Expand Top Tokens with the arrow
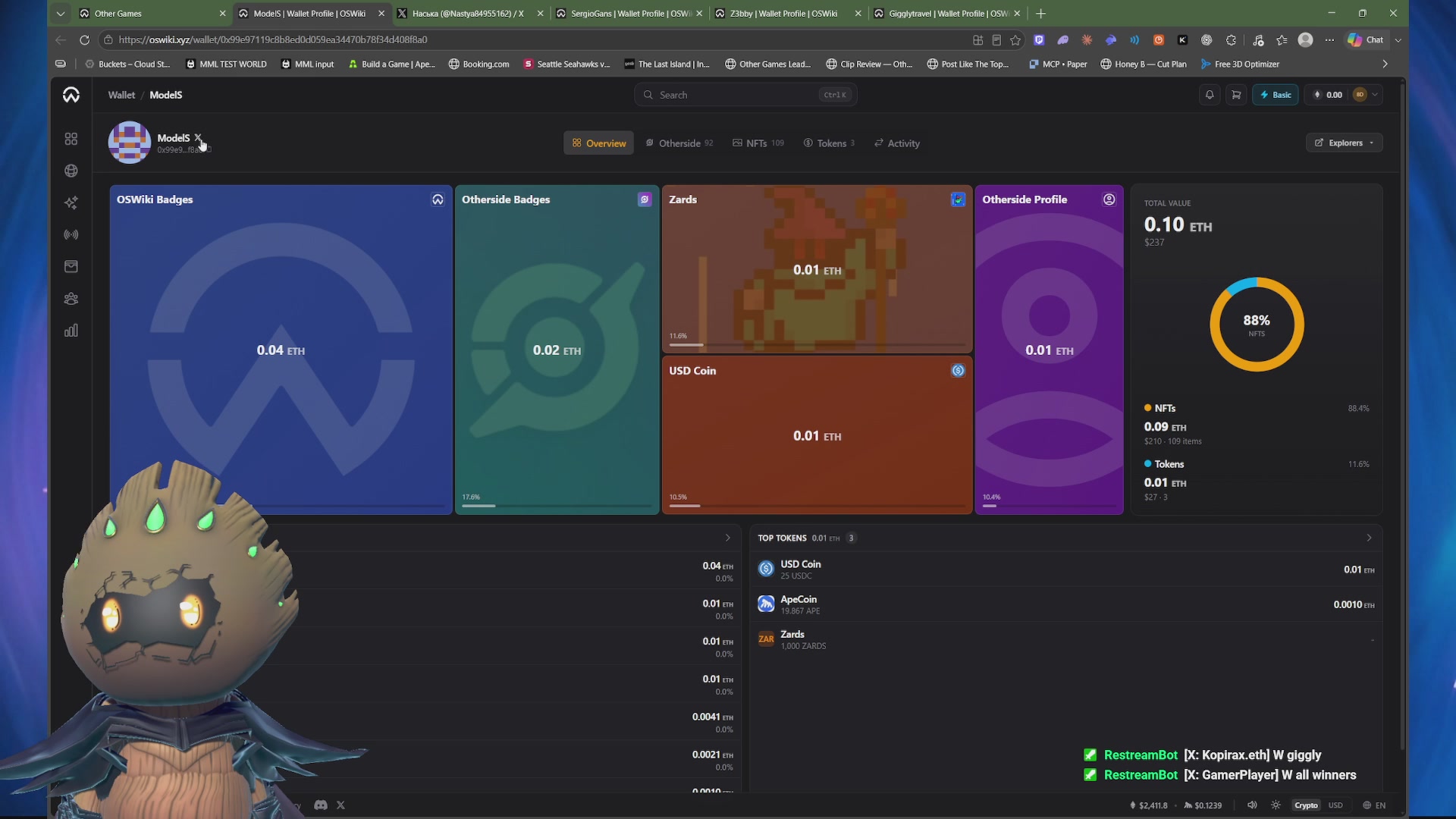Viewport: 1456px width, 819px height. tap(1369, 538)
